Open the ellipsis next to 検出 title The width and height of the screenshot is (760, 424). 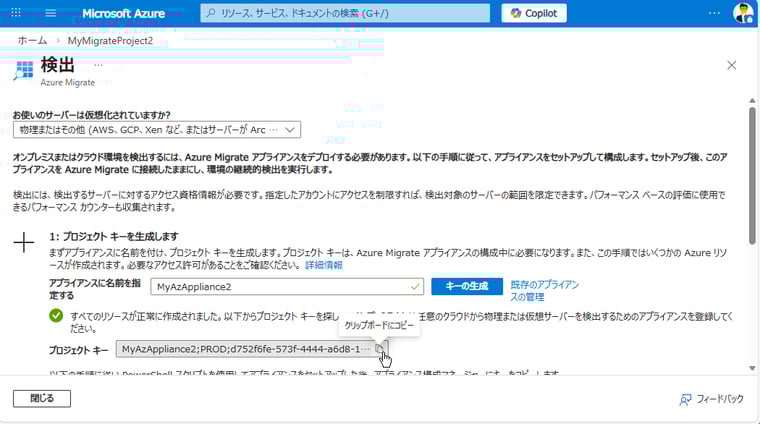point(98,64)
